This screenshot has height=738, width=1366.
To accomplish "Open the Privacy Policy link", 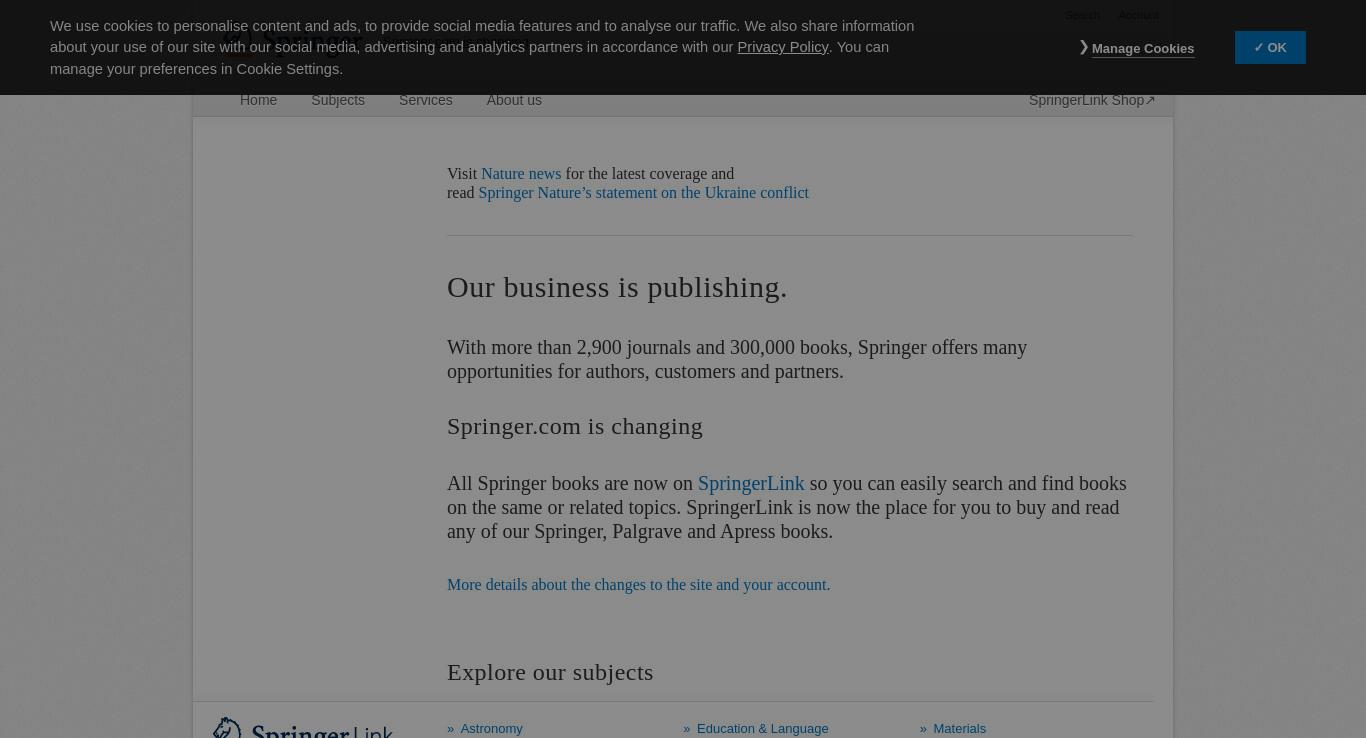I will click(x=782, y=47).
